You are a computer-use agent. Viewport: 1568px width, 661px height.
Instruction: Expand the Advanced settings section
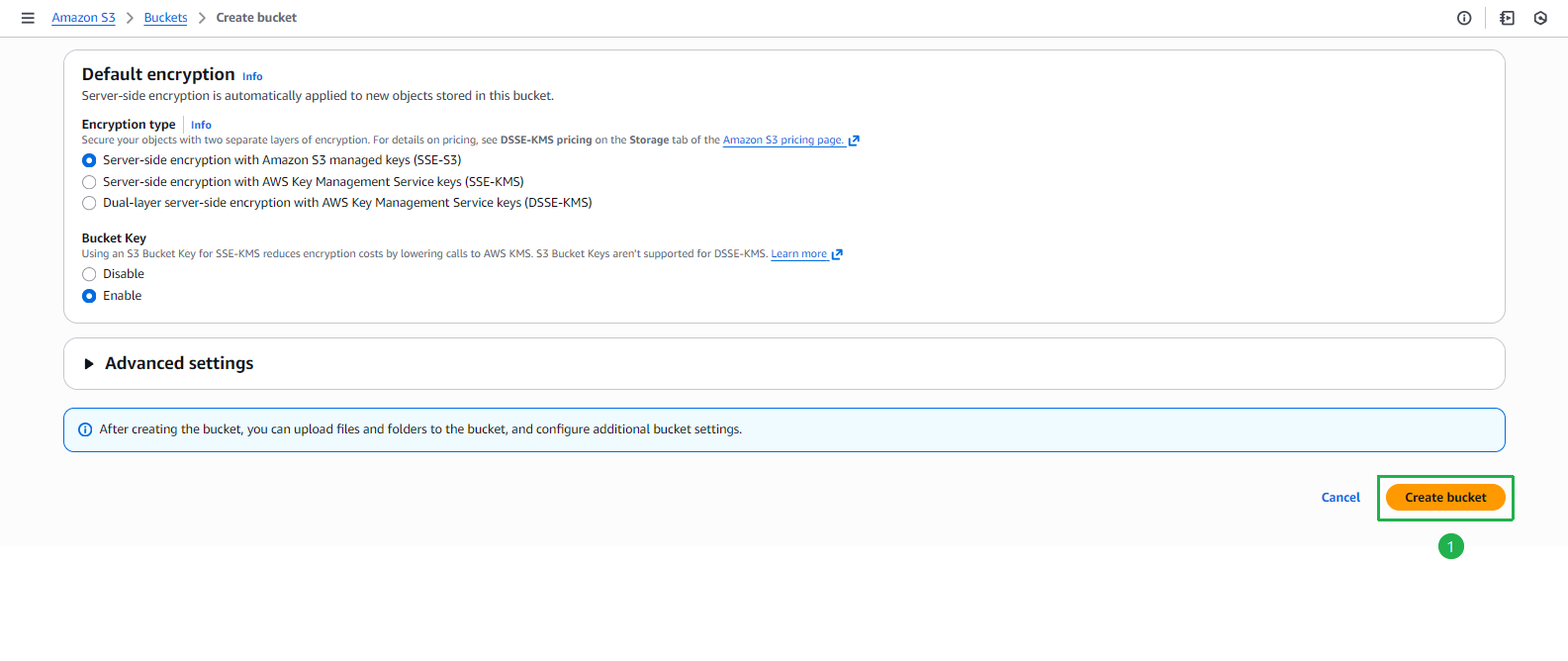pyautogui.click(x=89, y=364)
